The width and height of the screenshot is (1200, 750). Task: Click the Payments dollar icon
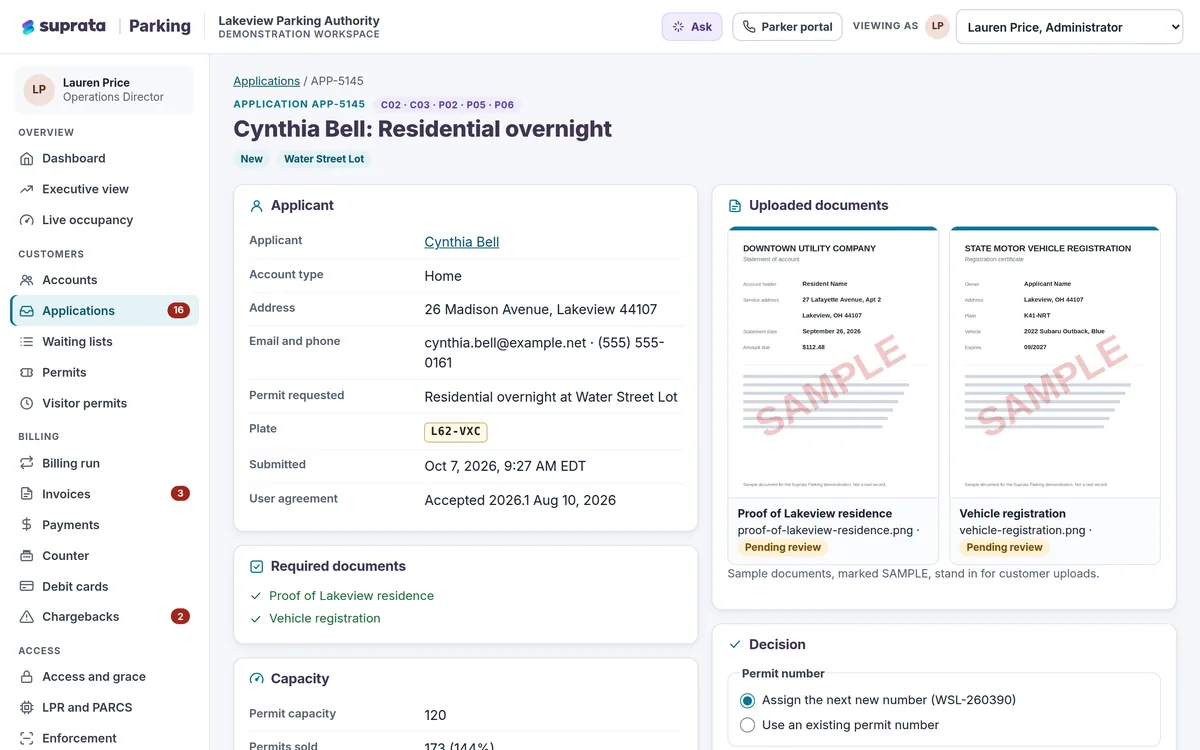click(27, 525)
